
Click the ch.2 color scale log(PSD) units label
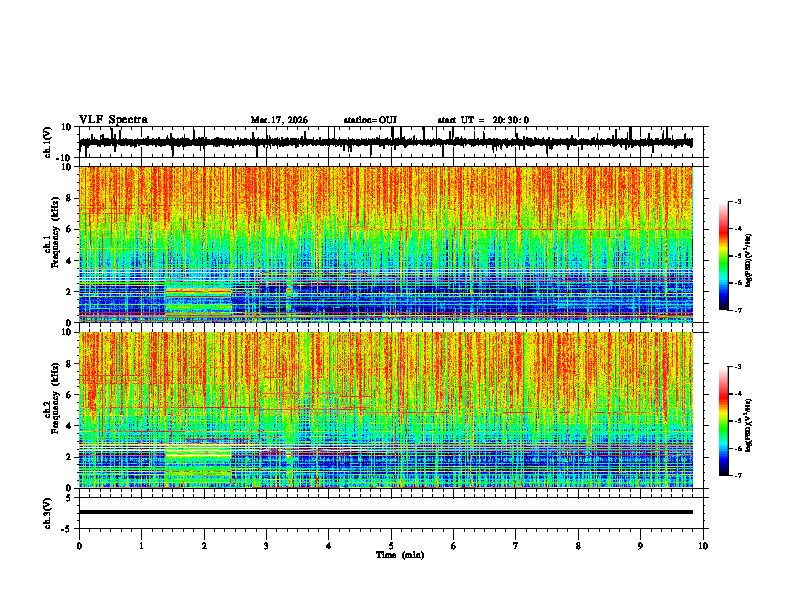pos(749,425)
